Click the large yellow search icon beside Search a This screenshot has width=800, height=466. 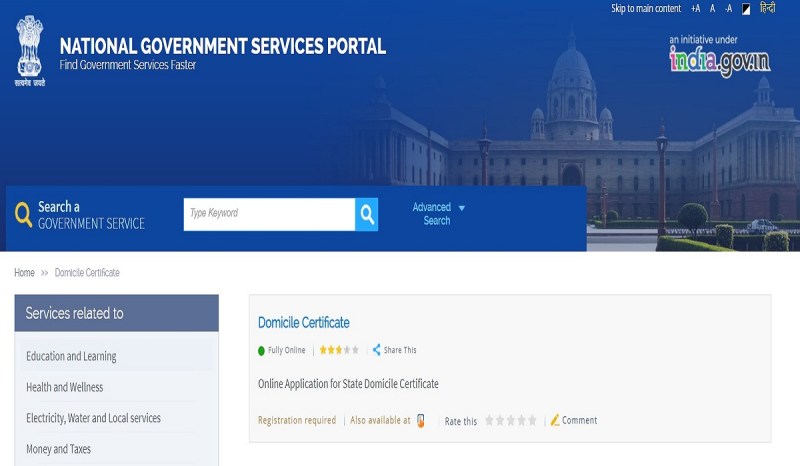(x=23, y=214)
